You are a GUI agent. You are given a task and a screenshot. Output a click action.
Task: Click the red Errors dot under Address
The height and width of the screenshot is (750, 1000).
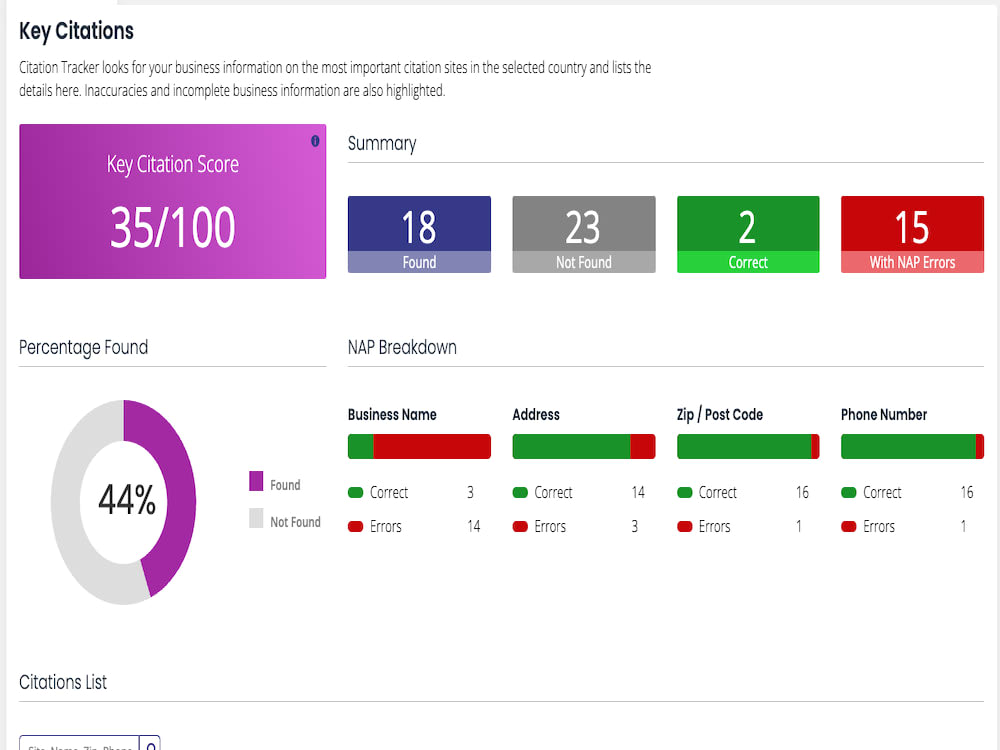pos(520,526)
